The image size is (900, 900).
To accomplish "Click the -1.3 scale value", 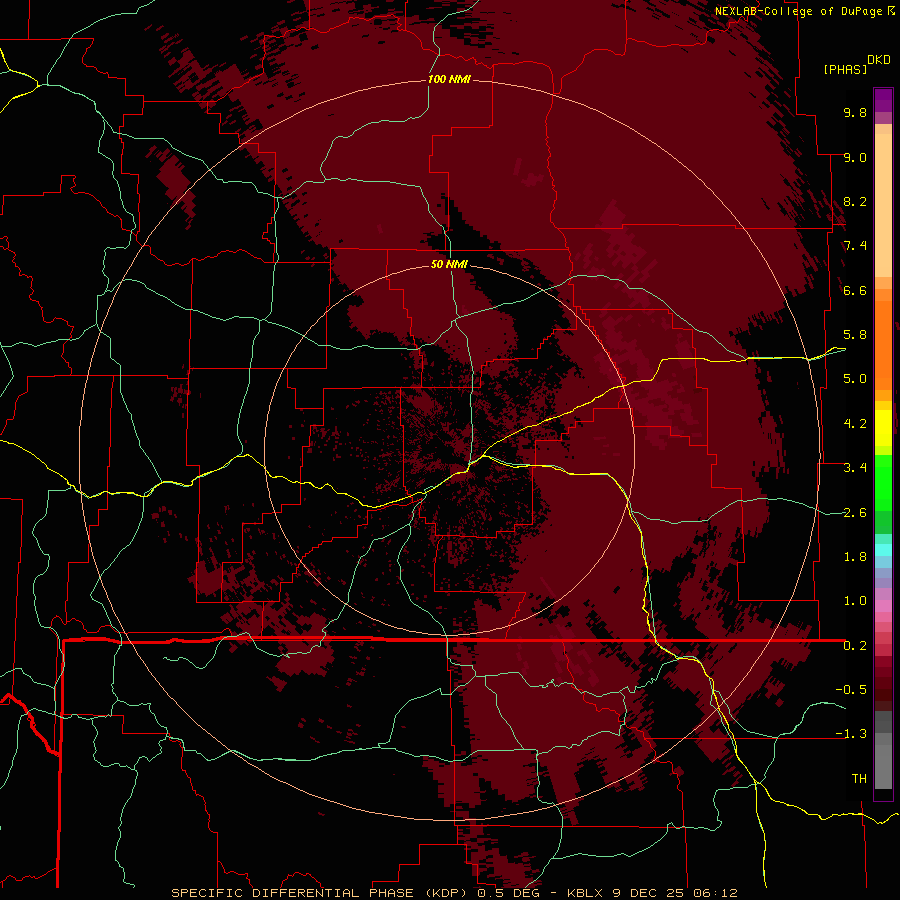I will 851,734.
